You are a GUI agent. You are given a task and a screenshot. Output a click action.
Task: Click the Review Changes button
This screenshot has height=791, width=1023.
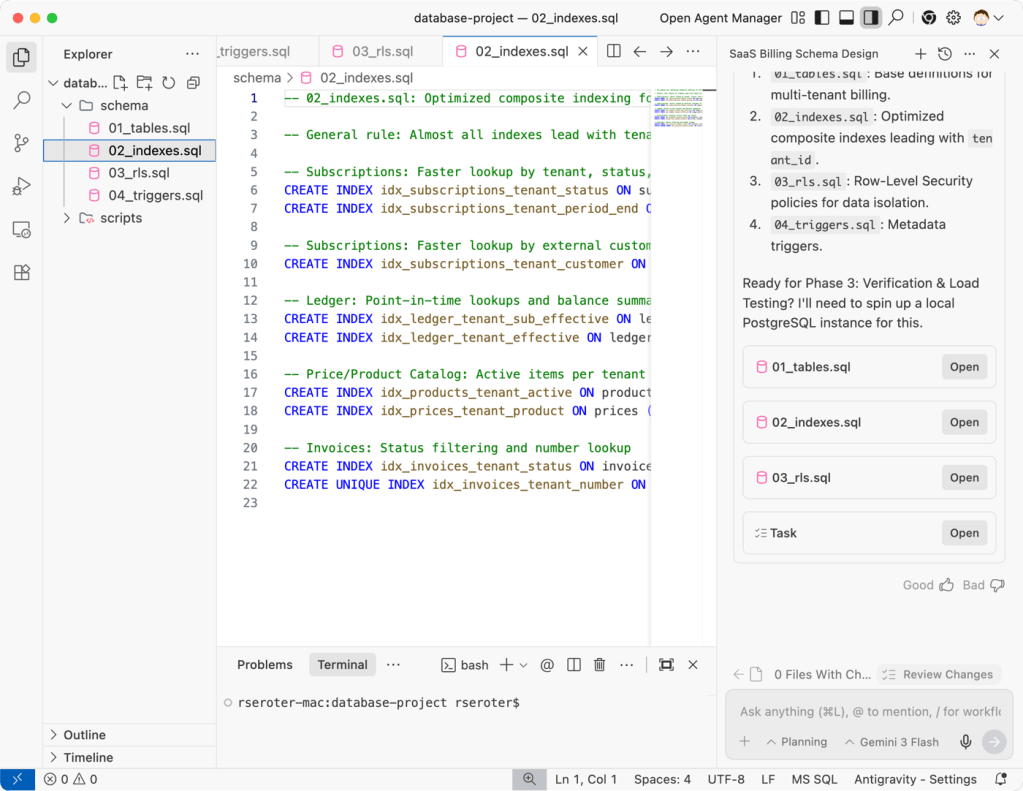pyautogui.click(x=938, y=675)
